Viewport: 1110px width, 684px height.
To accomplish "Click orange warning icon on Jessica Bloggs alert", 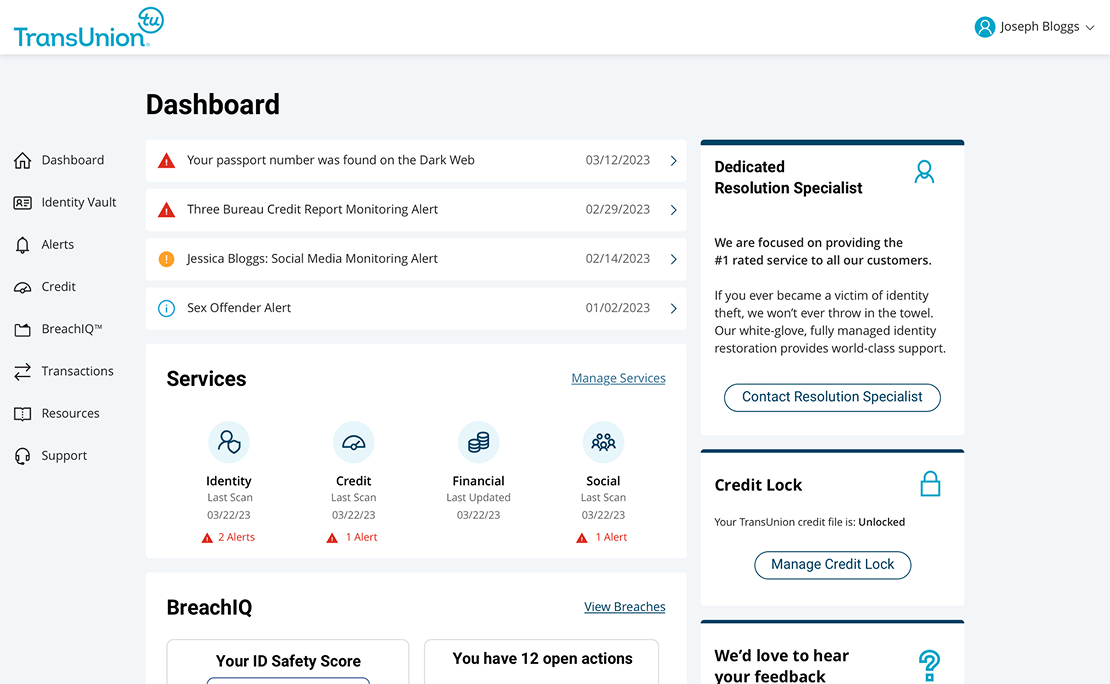I will [166, 259].
